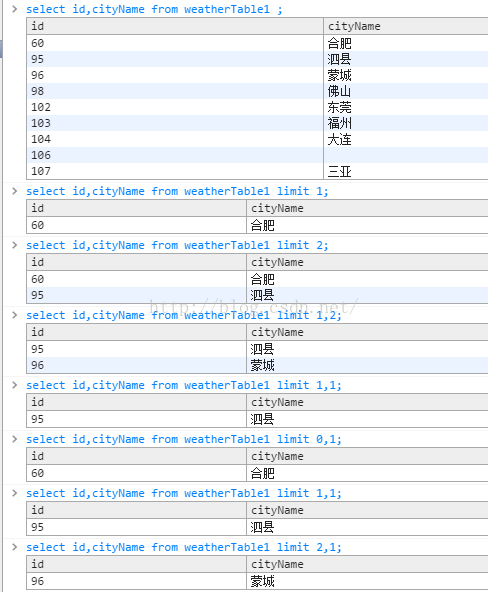488x592 pixels.
Task: Click id 60 in the 'limit 0,1;' results
Action: click(x=137, y=473)
